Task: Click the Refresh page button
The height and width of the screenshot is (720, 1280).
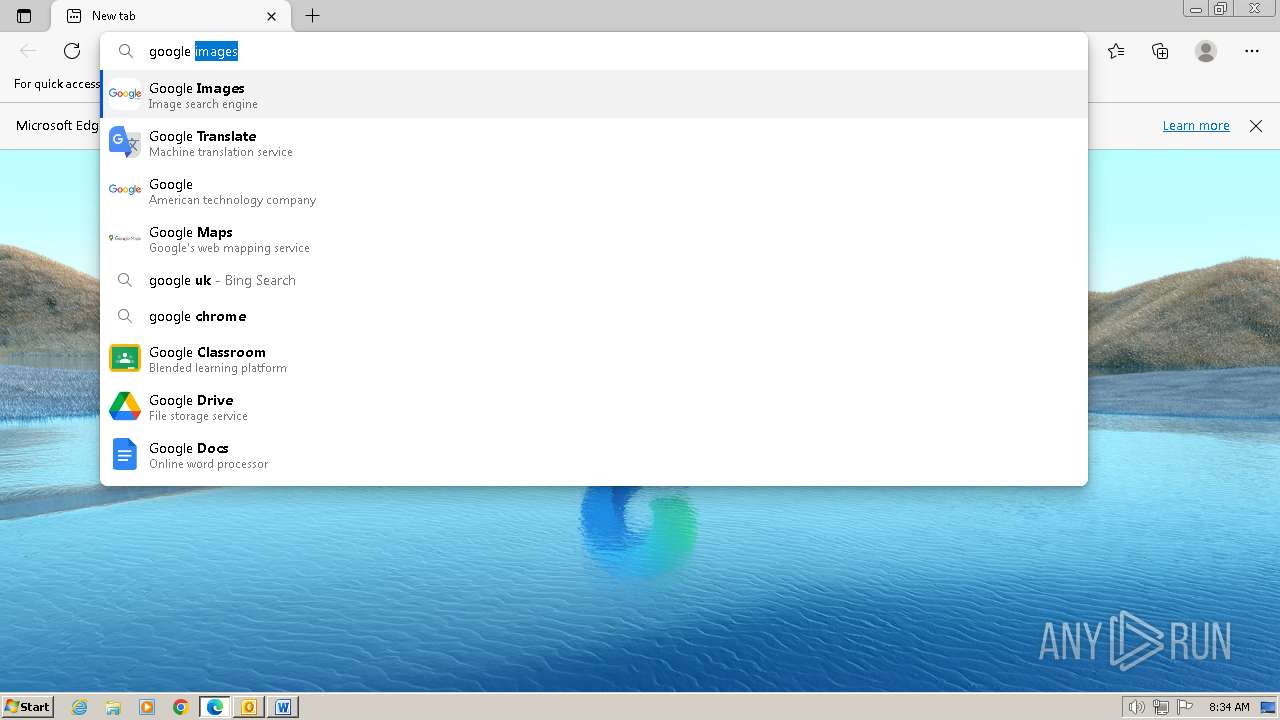Action: 72,51
